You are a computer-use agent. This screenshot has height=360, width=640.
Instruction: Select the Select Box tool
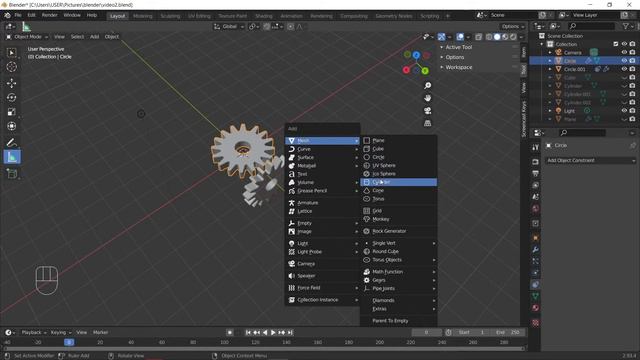[x=11, y=53]
